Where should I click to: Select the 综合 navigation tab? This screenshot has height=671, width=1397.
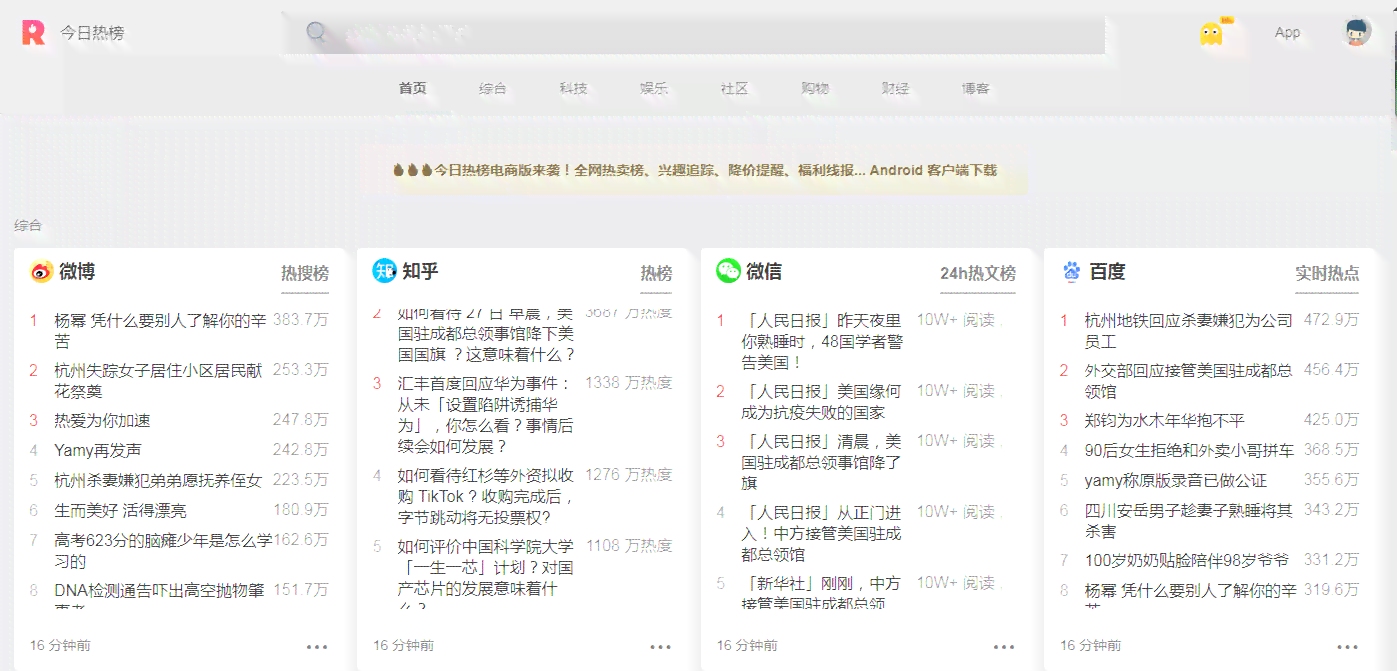pos(493,88)
